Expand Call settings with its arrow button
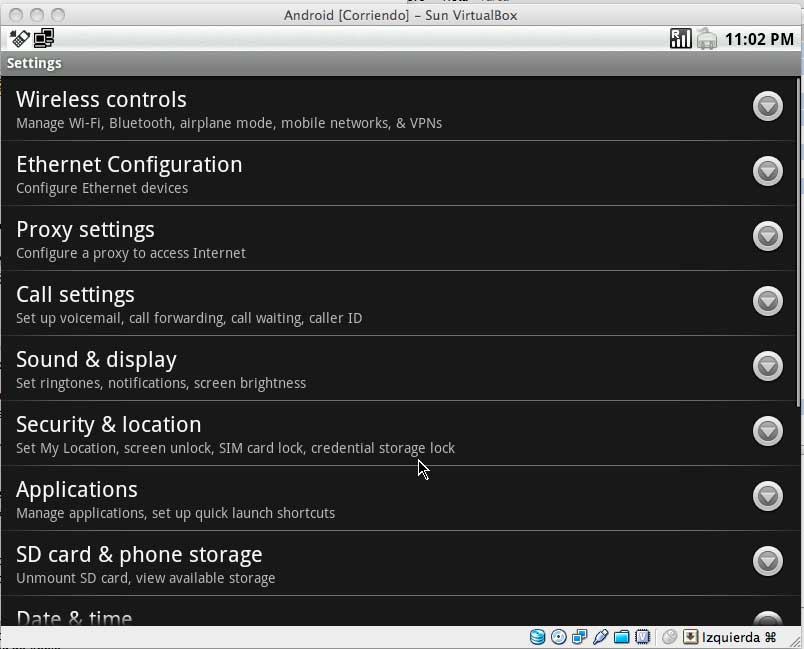804x649 pixels. [x=768, y=301]
